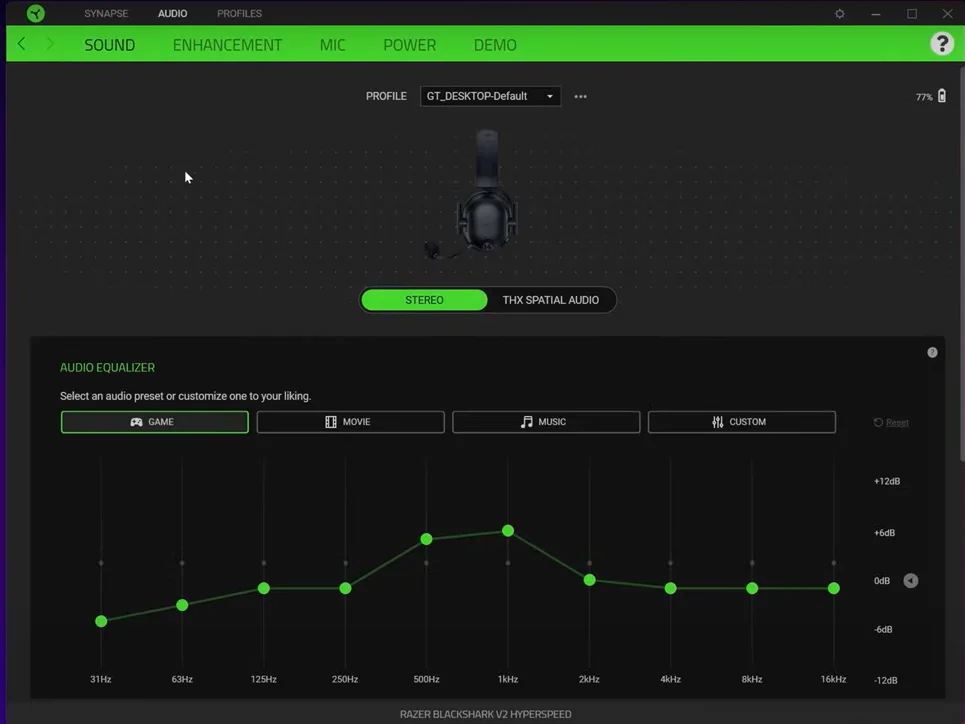Select the CUSTOM equalizer preset
The image size is (965, 724).
742,422
